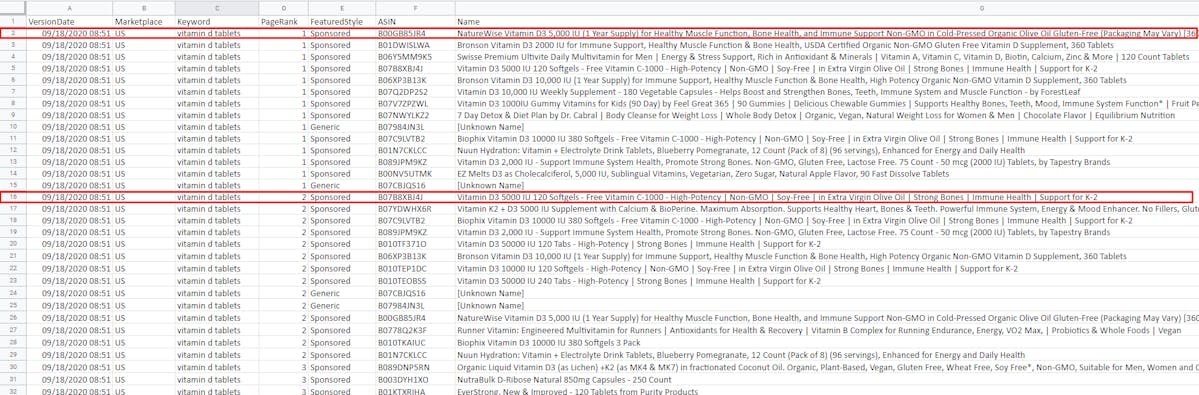Click the select-all corner of the sheet
Viewport: 1199px width, 395px height.
point(13,8)
